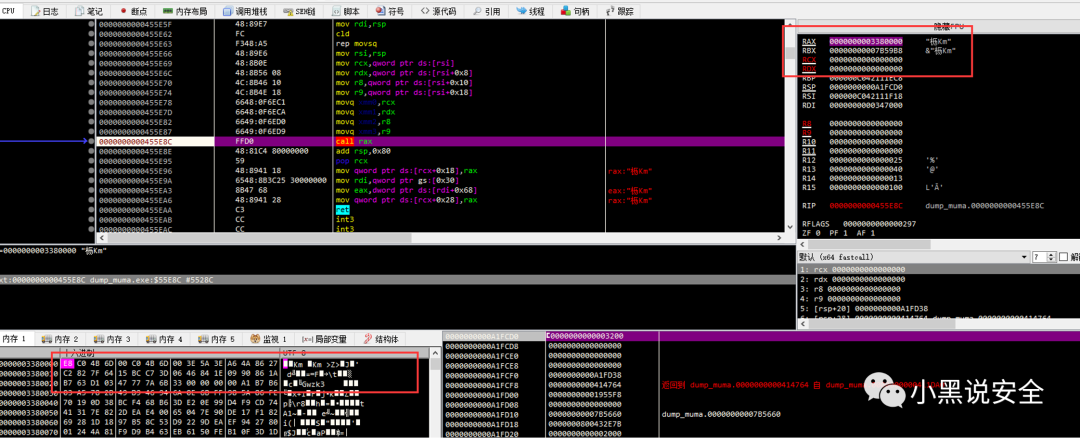Viewport: 1080px width, 440px height.
Task: Switch to the CPU tab
Action: pyautogui.click(x=12, y=11)
